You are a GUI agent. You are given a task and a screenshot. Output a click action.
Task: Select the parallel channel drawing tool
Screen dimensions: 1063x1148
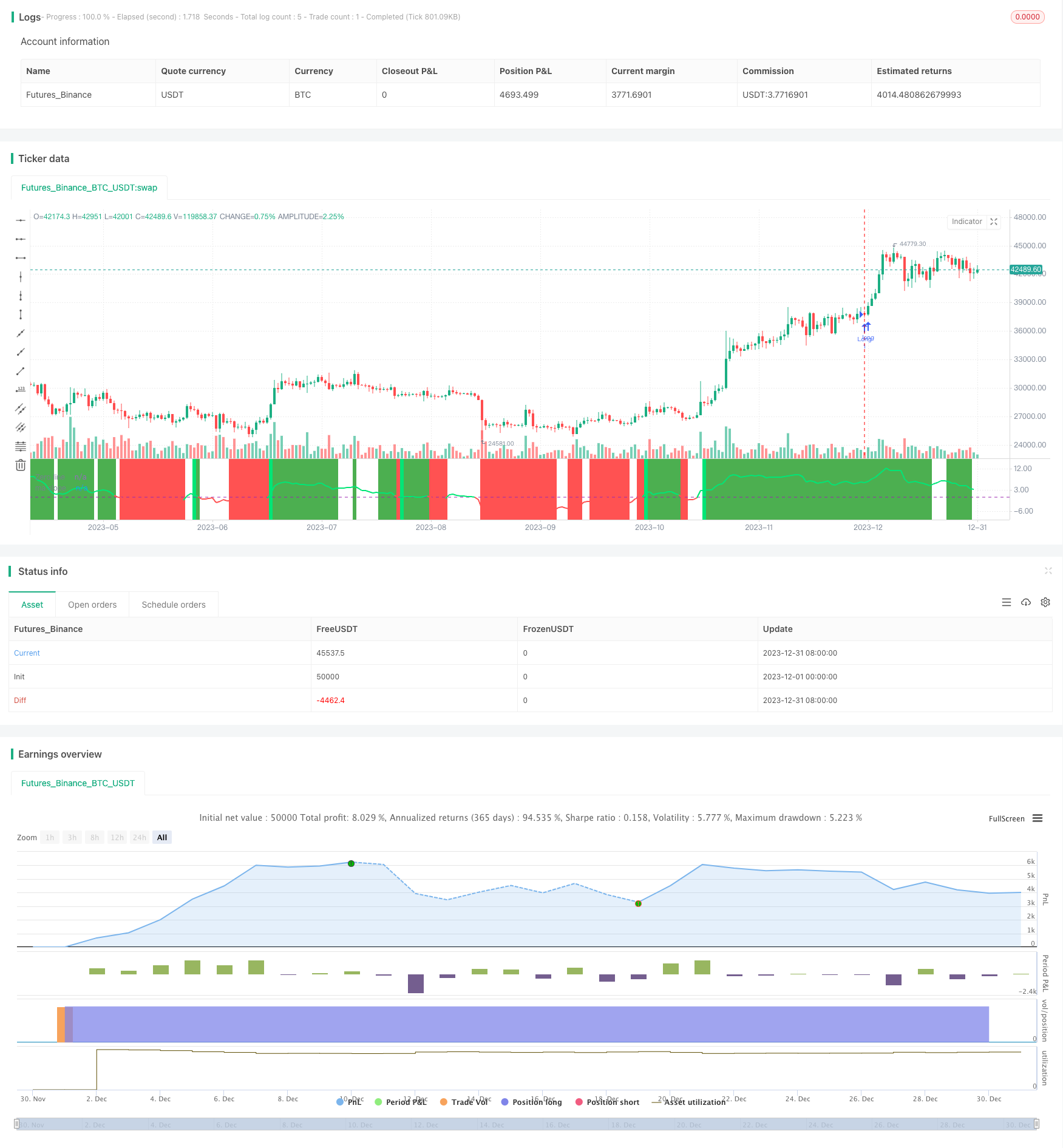[x=21, y=409]
